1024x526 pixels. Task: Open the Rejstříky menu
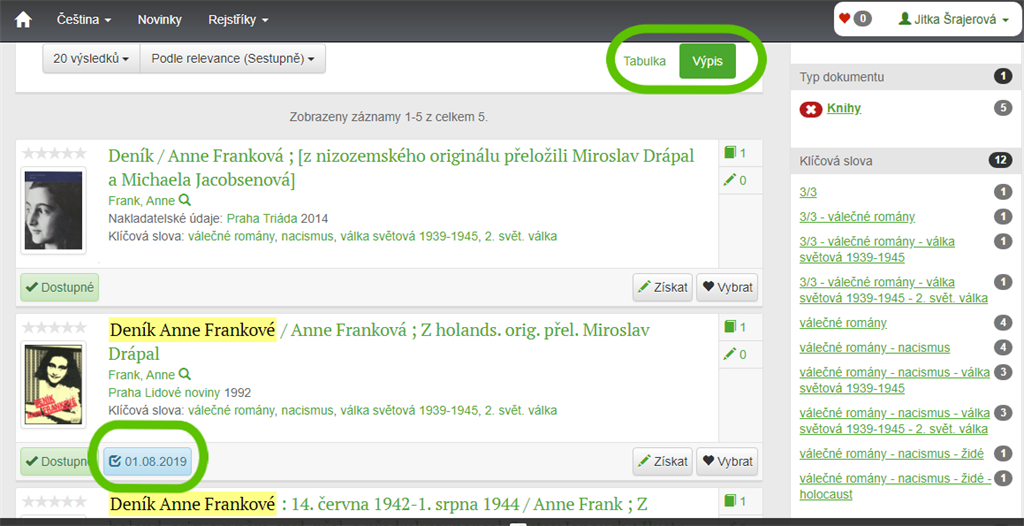[238, 20]
